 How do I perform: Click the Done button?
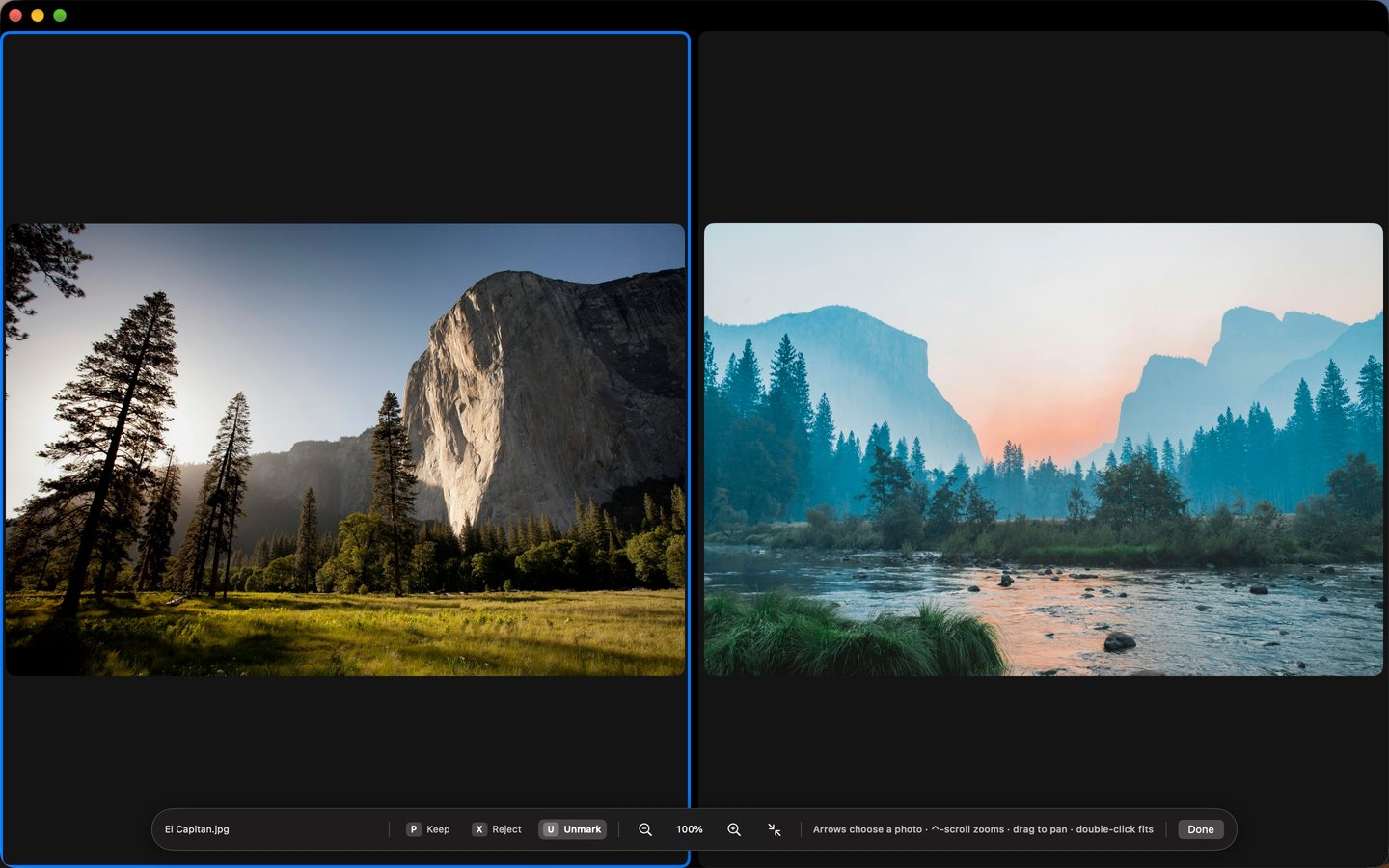click(1201, 829)
